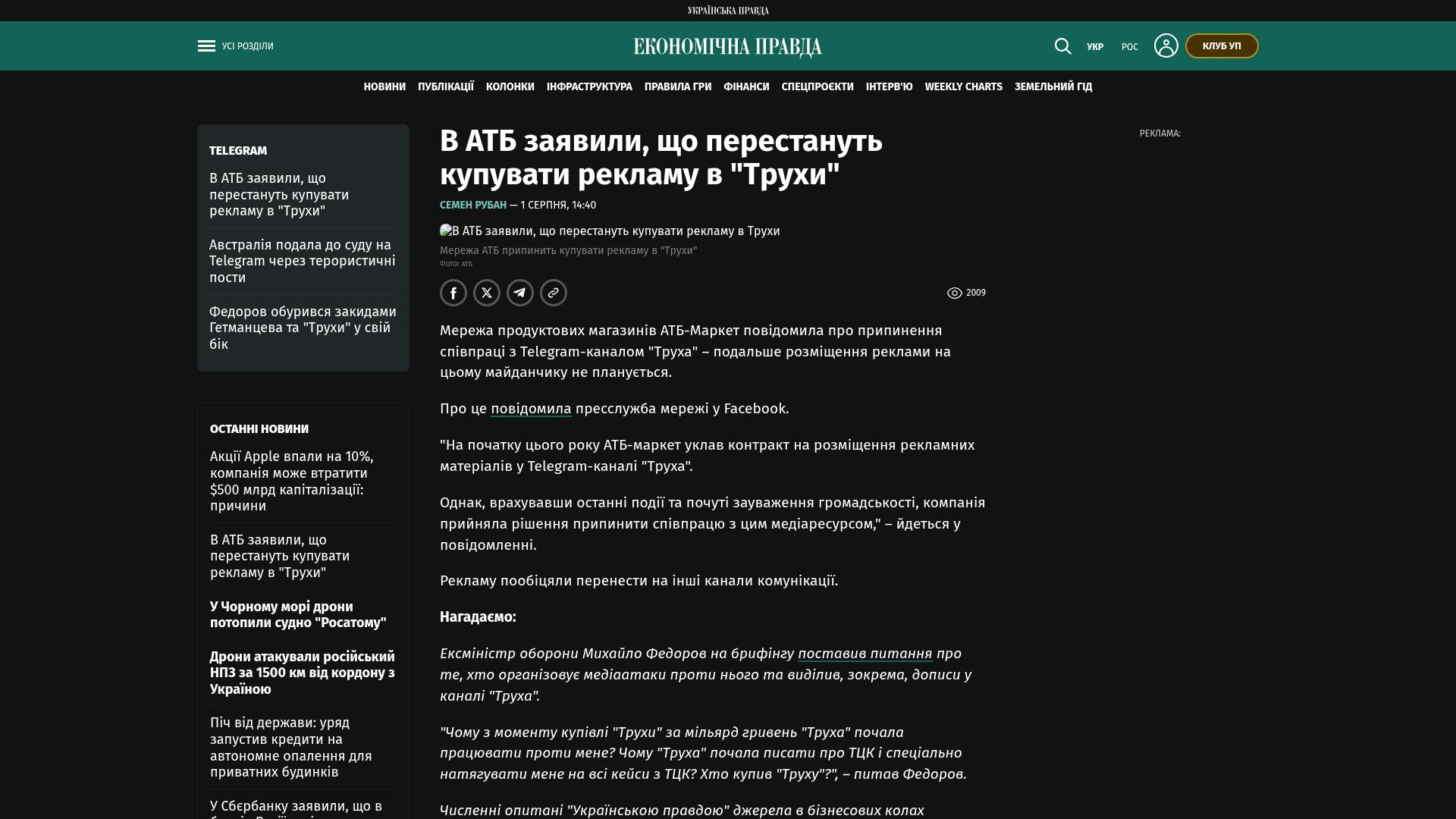This screenshot has width=1456, height=819.
Task: Open the Колонки section
Action: [510, 87]
